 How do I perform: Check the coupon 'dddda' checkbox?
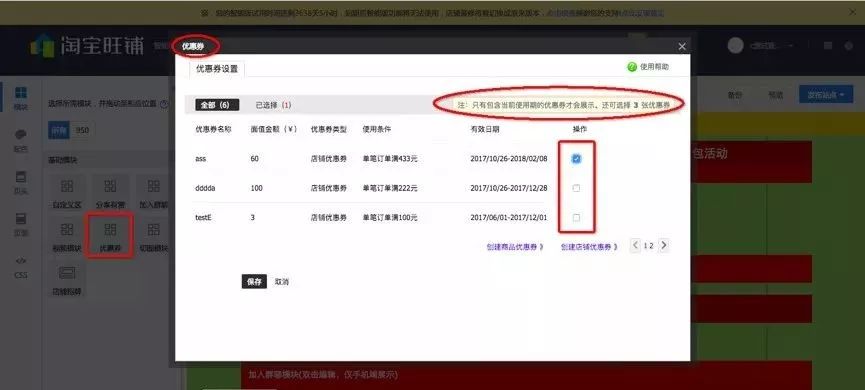click(576, 188)
